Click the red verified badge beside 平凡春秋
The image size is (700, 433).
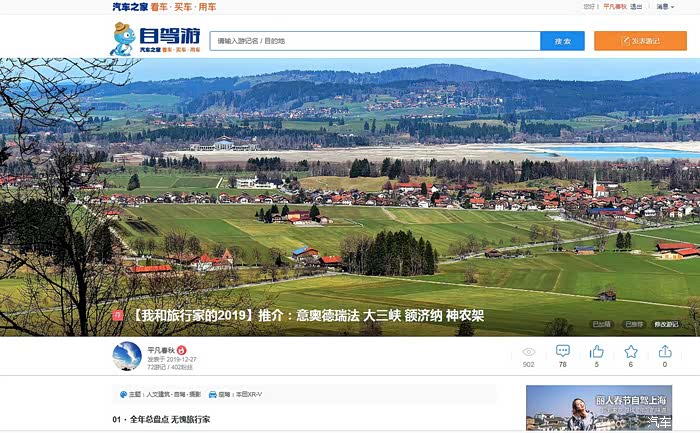(x=181, y=350)
